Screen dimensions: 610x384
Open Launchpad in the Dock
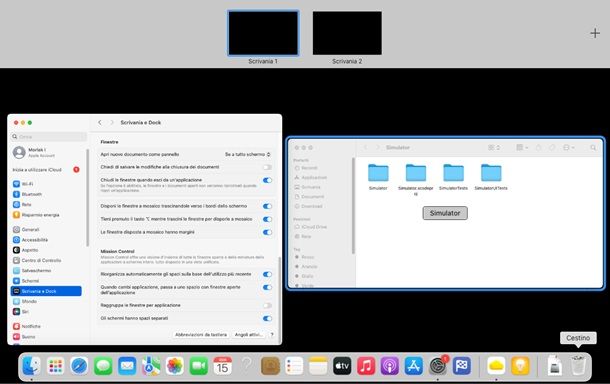coord(55,366)
